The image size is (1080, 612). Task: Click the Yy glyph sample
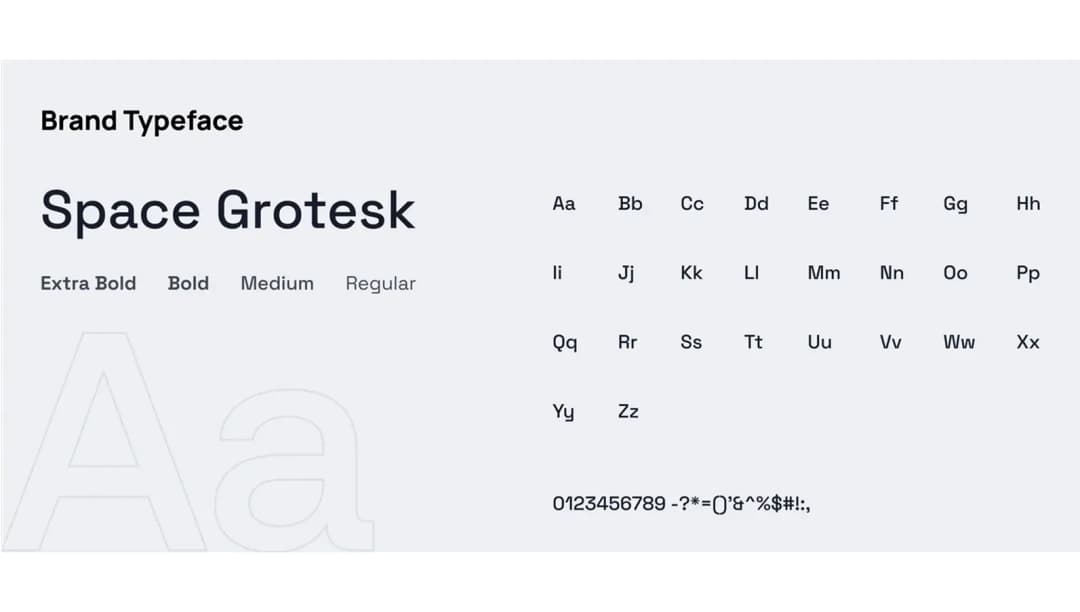(563, 412)
